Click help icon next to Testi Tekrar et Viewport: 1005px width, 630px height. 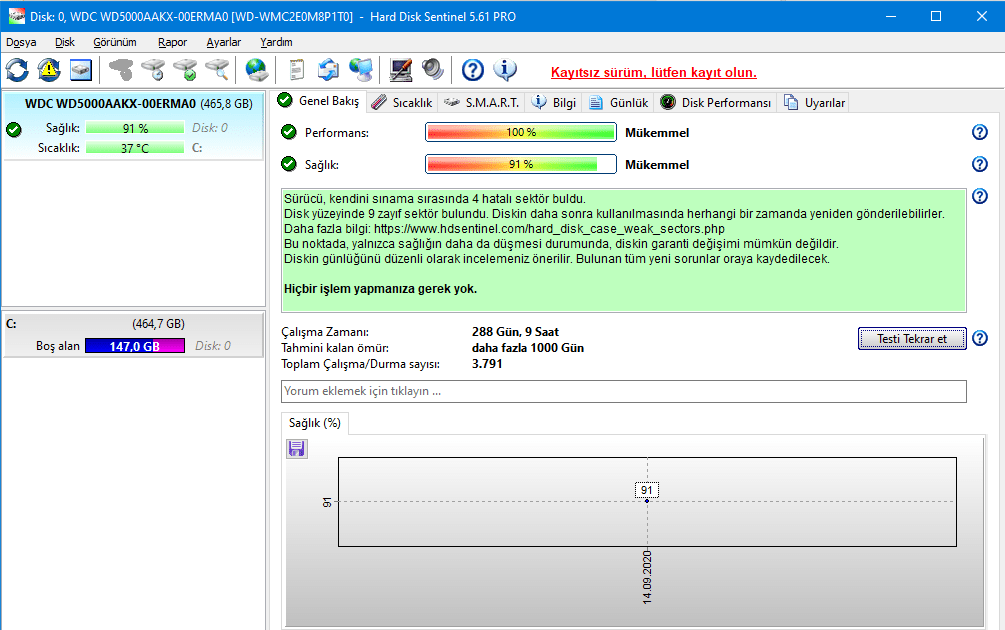pyautogui.click(x=980, y=338)
